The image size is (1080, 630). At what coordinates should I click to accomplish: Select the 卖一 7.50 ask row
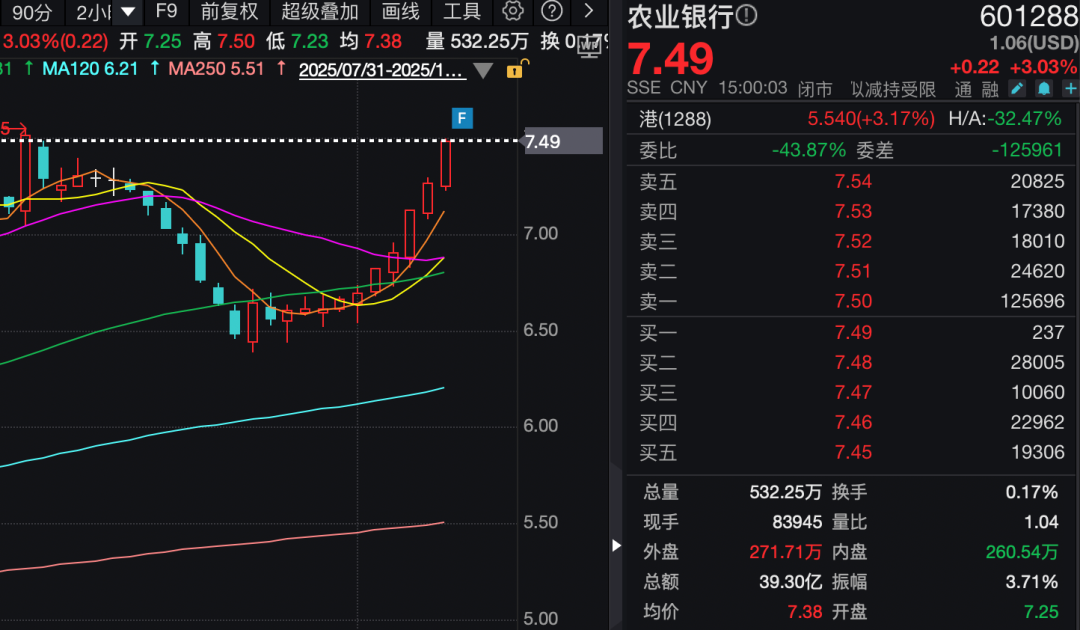pos(851,301)
